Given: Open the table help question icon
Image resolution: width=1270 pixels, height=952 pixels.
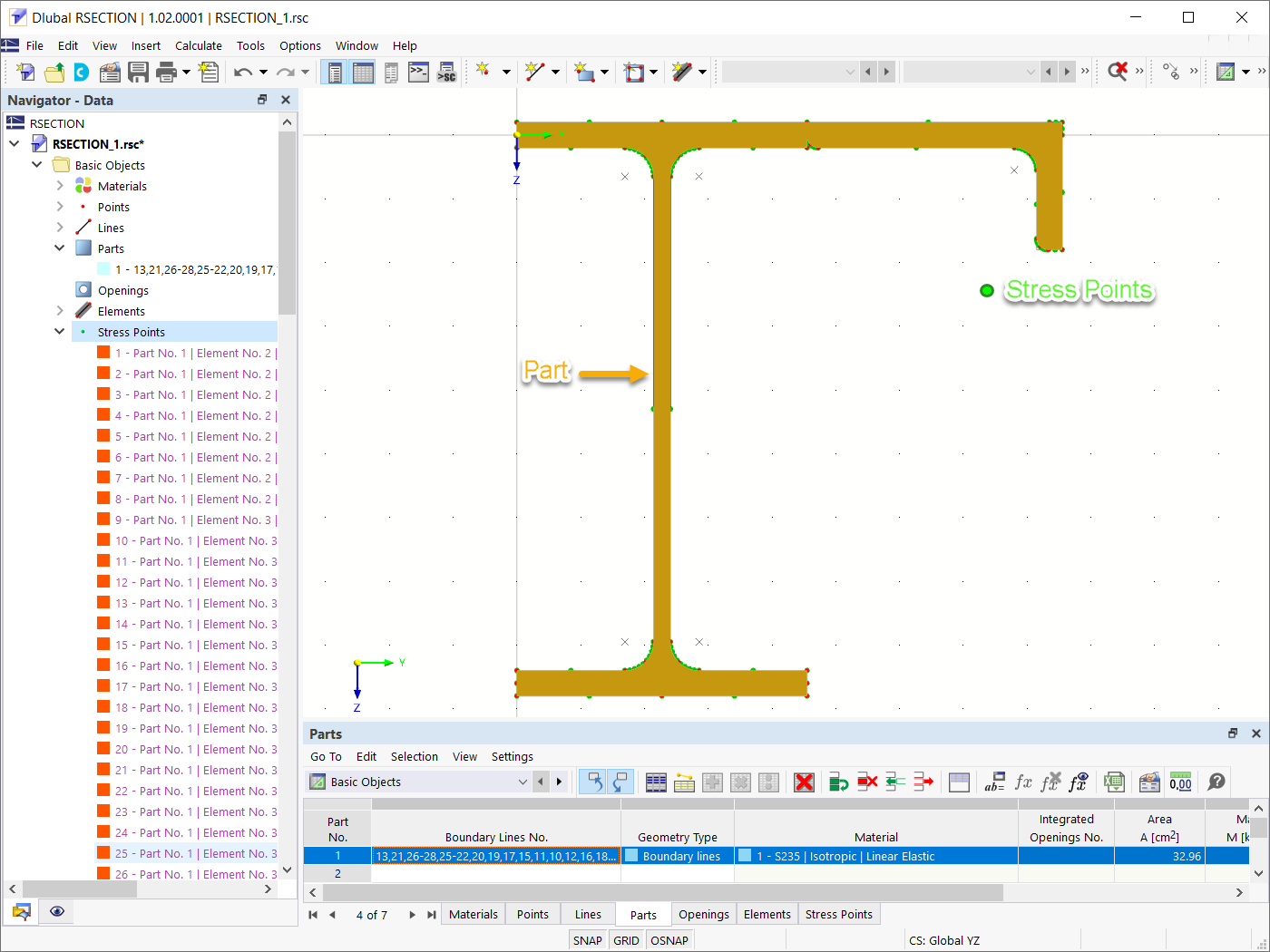Looking at the screenshot, I should pyautogui.click(x=1216, y=782).
